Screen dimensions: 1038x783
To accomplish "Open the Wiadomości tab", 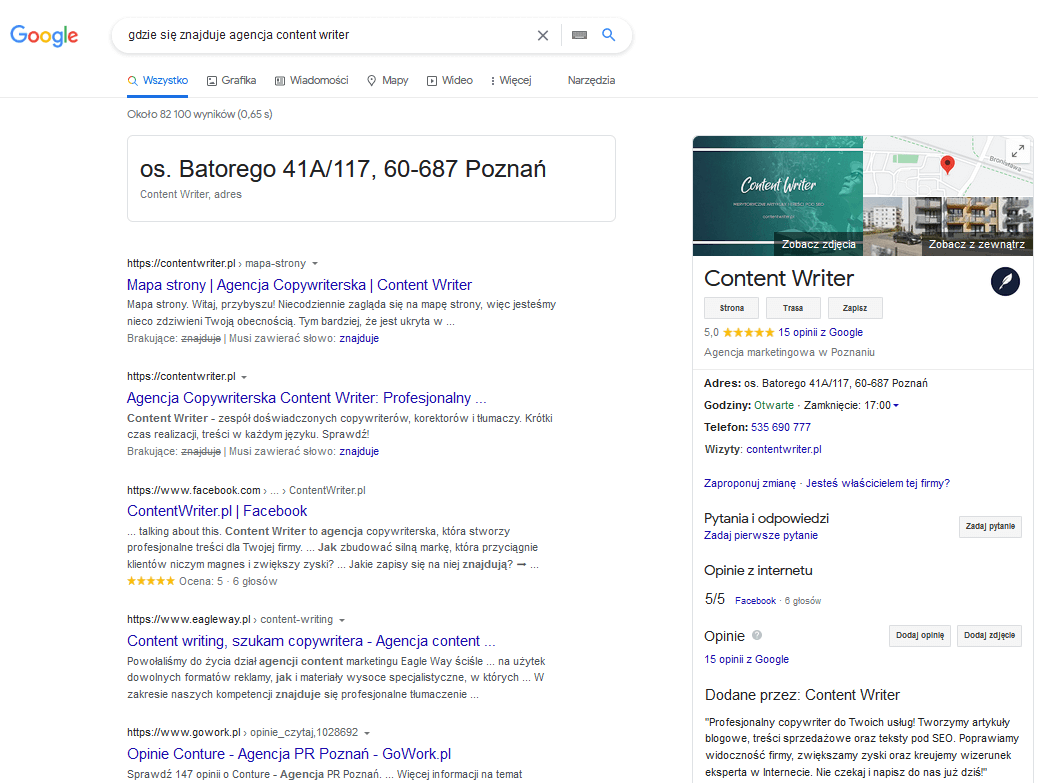I will click(312, 80).
